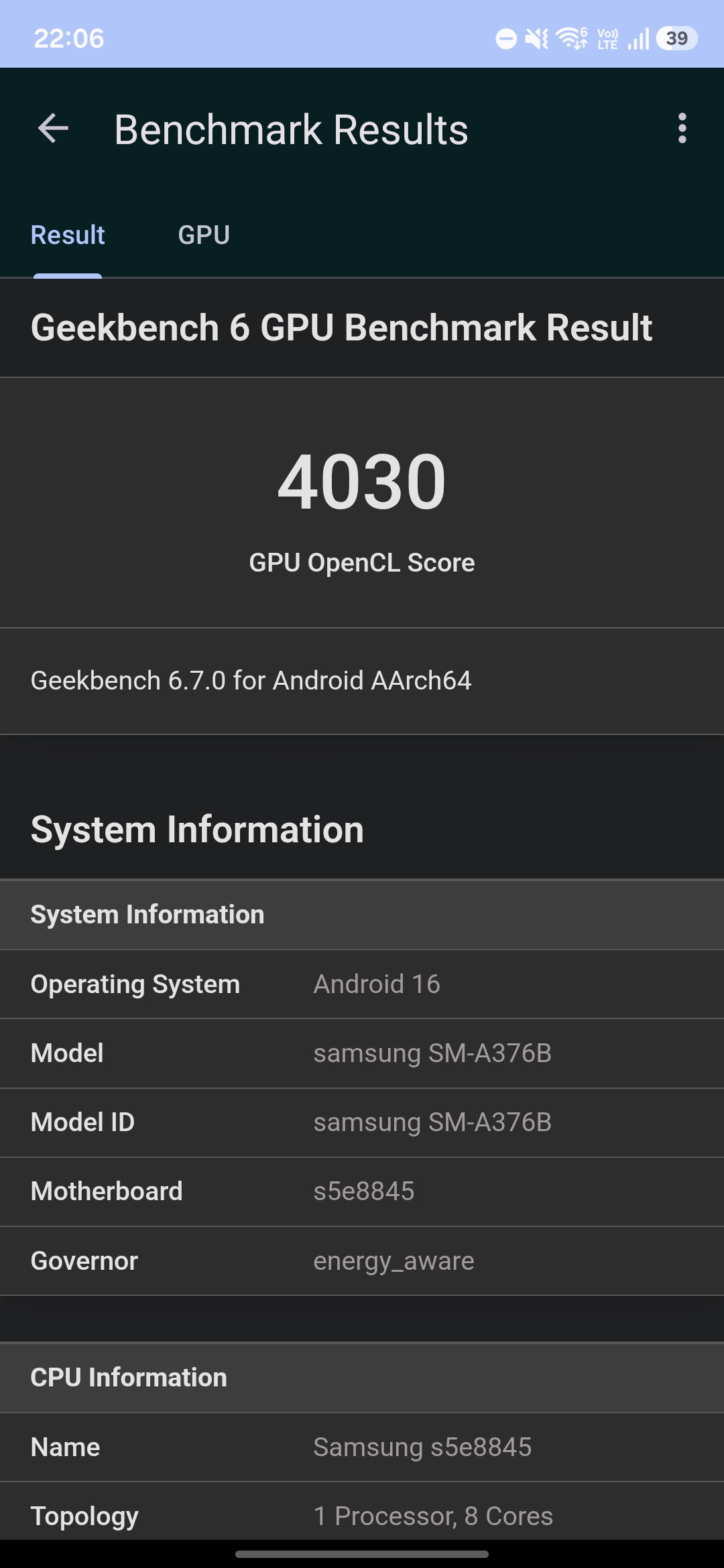Tap the back arrow icon
This screenshot has height=1568, width=724.
(x=54, y=129)
